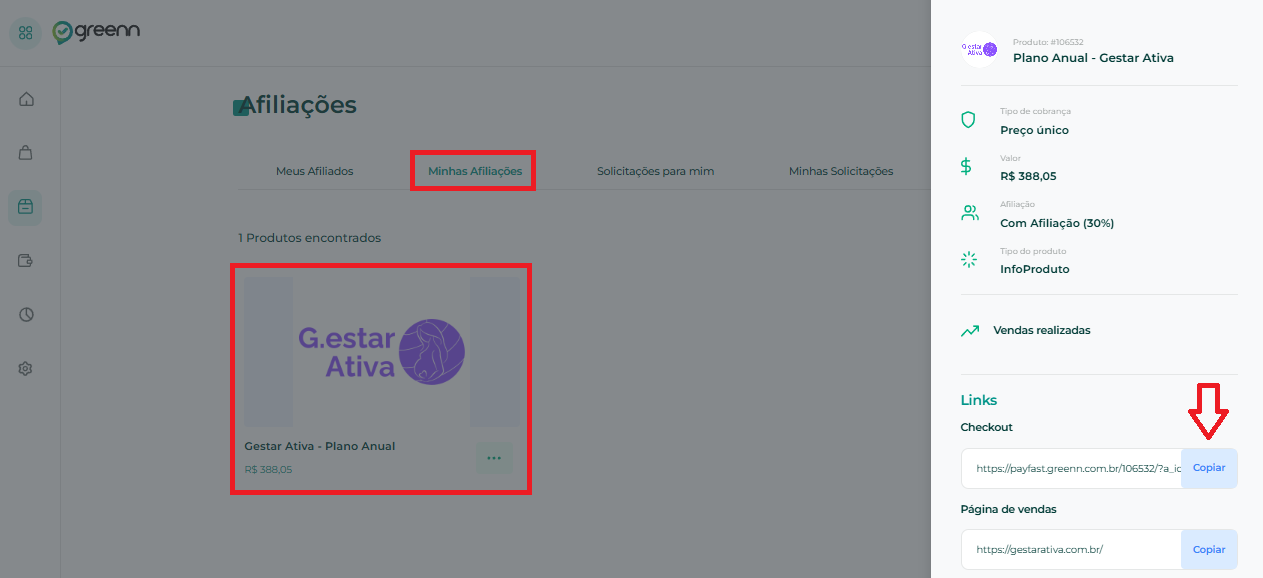Switch to Minhas Afiliações tab

coord(475,171)
